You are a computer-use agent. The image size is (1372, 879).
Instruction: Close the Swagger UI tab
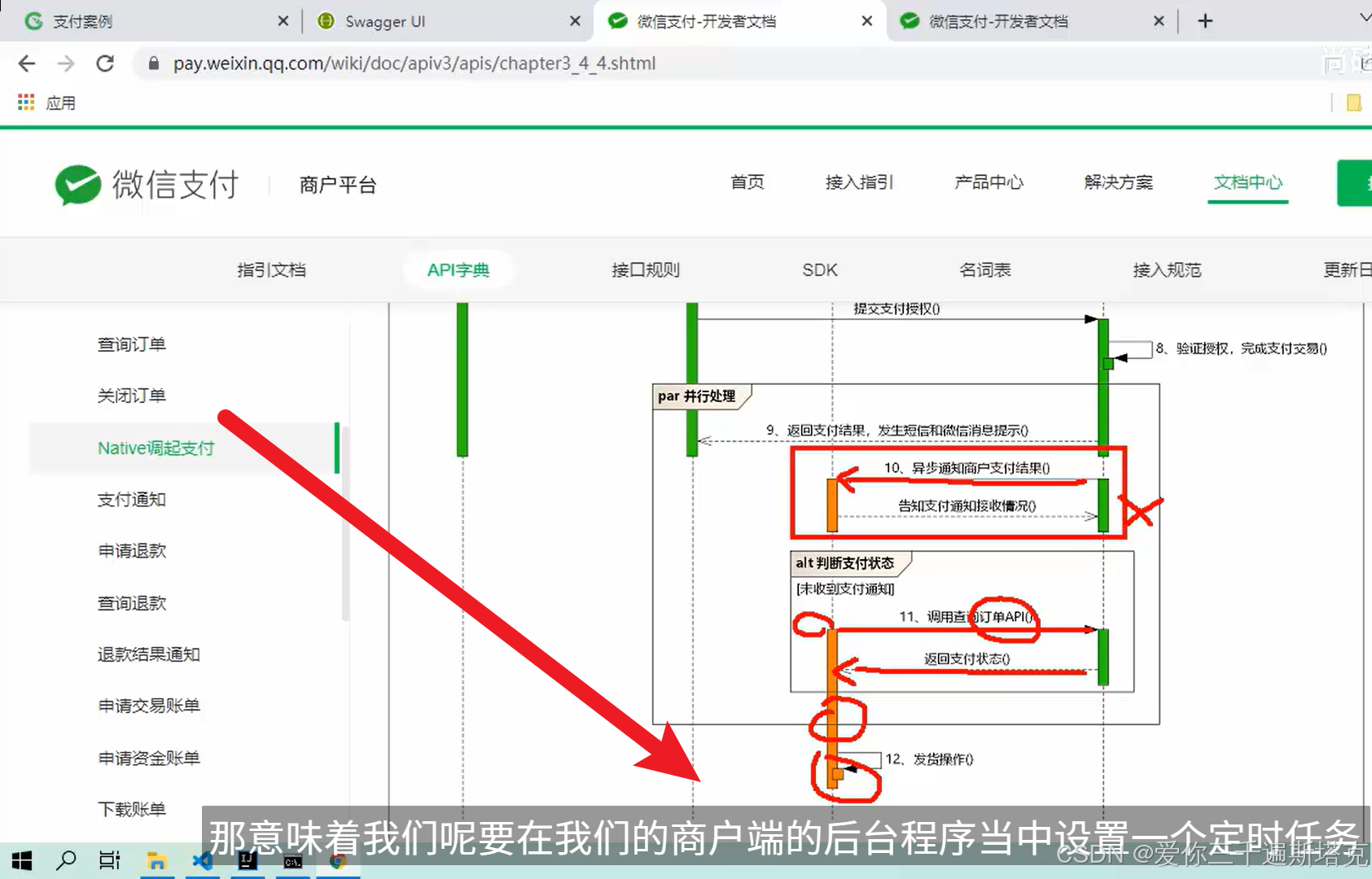click(x=575, y=21)
